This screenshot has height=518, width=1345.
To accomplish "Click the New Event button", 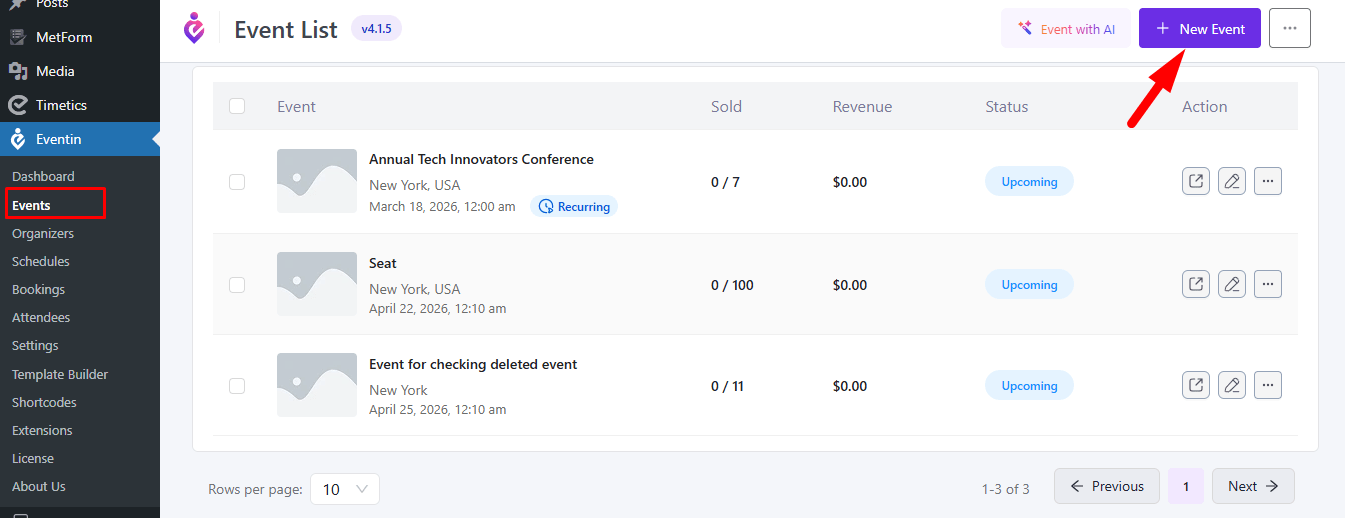I will tap(1199, 28).
